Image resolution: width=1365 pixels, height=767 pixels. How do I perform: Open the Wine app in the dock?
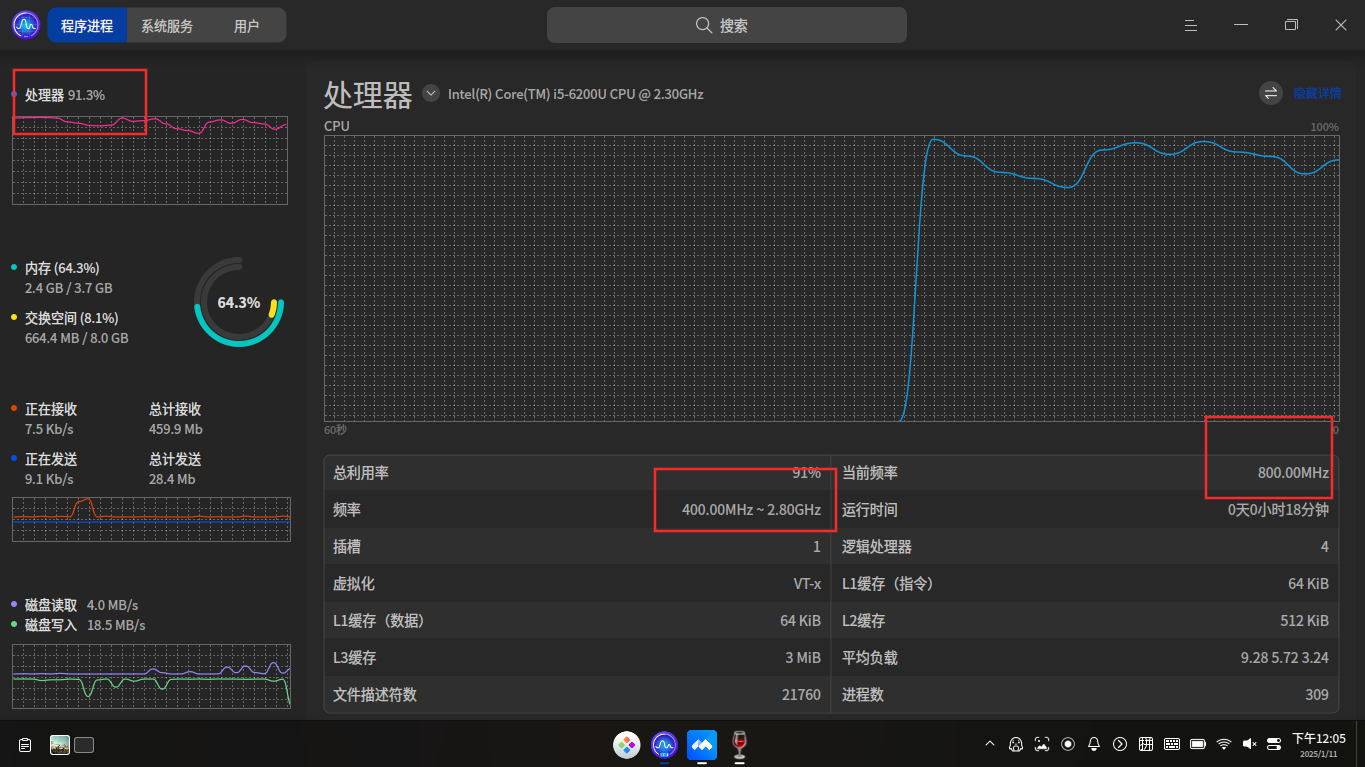coord(739,744)
